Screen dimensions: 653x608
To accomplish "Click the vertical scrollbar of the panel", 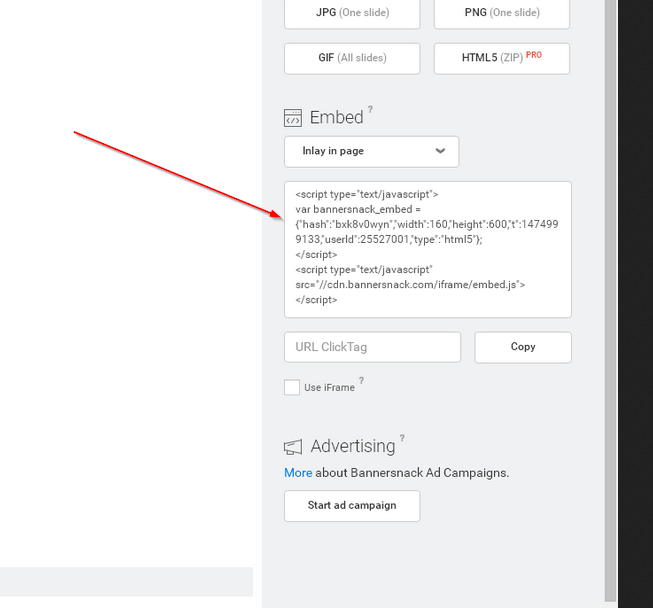I will [x=611, y=300].
